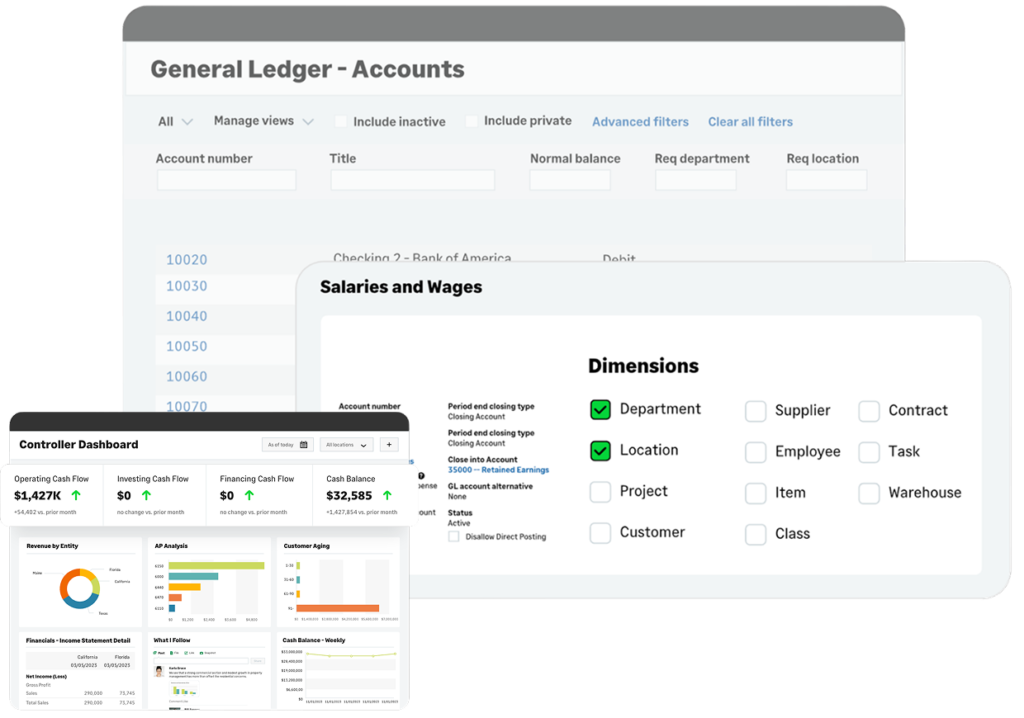
Task: Check the Item dimension checkbox
Action: click(x=756, y=493)
